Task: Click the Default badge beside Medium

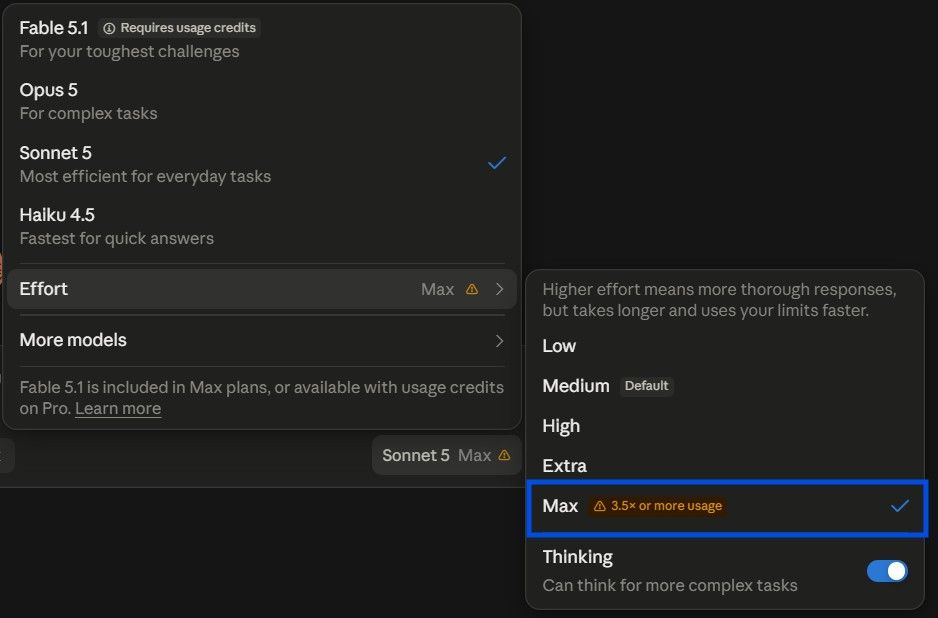Action: click(x=646, y=386)
